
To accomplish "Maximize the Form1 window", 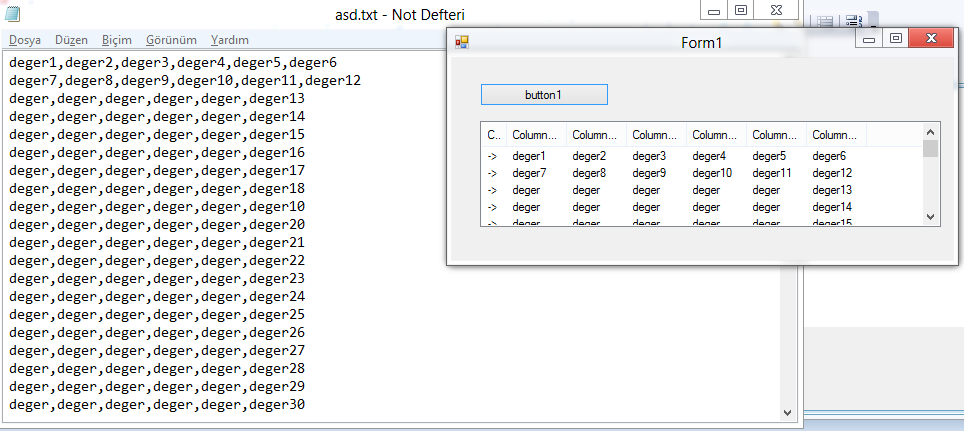I will point(896,40).
